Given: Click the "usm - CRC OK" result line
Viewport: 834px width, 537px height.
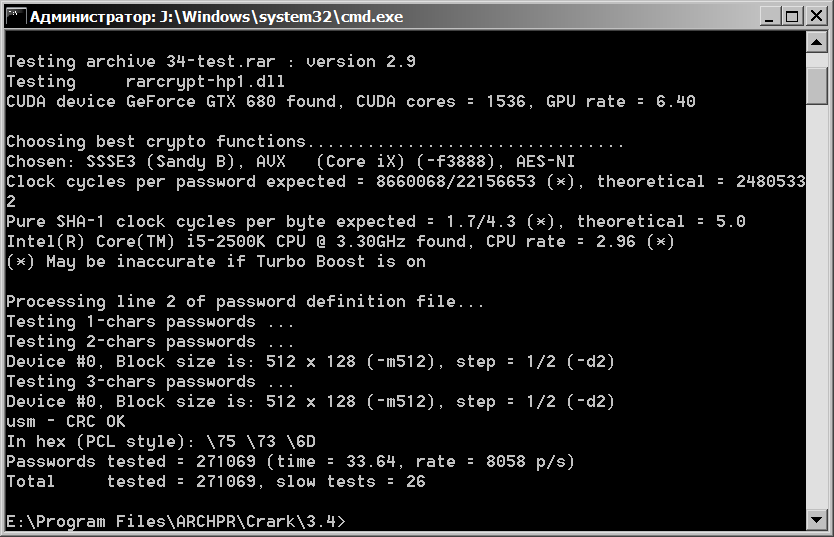Looking at the screenshot, I should (66, 421).
